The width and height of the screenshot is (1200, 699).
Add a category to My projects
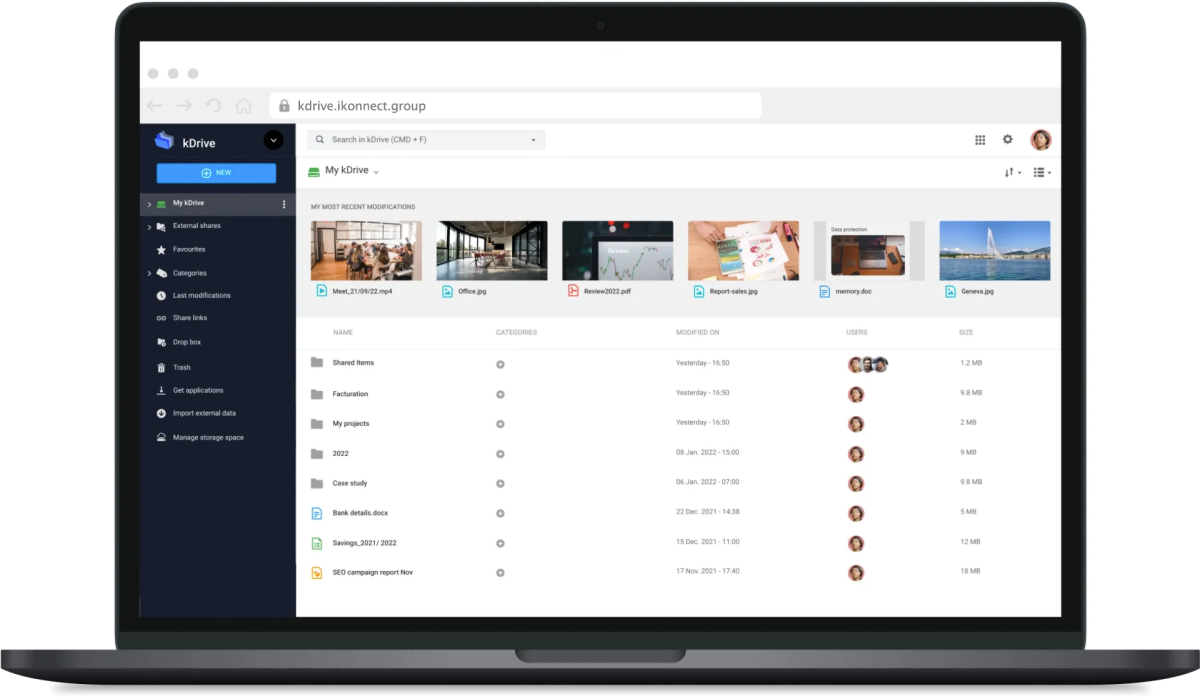[500, 424]
